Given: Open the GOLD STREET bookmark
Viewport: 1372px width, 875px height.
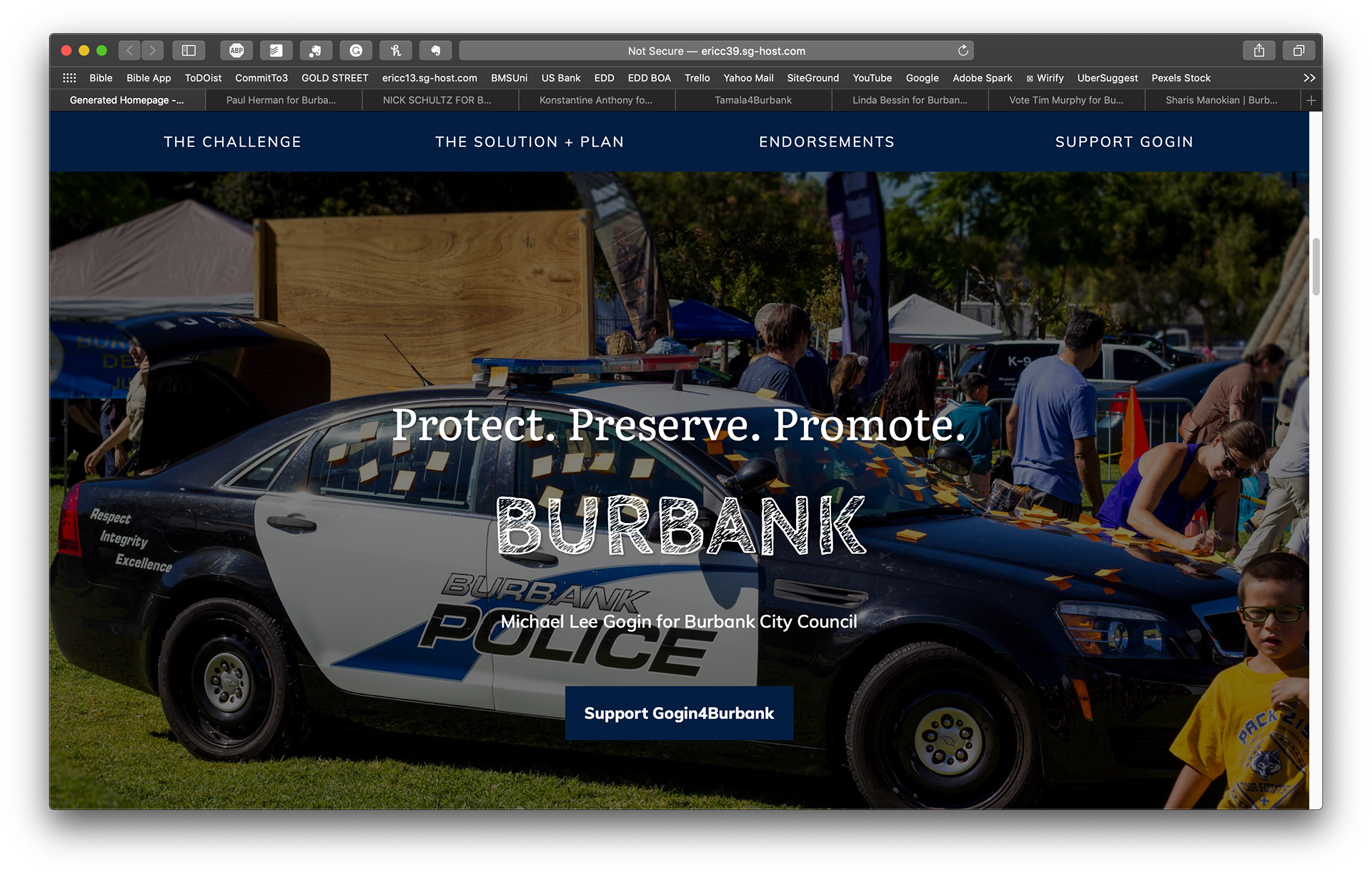Looking at the screenshot, I should coord(335,78).
